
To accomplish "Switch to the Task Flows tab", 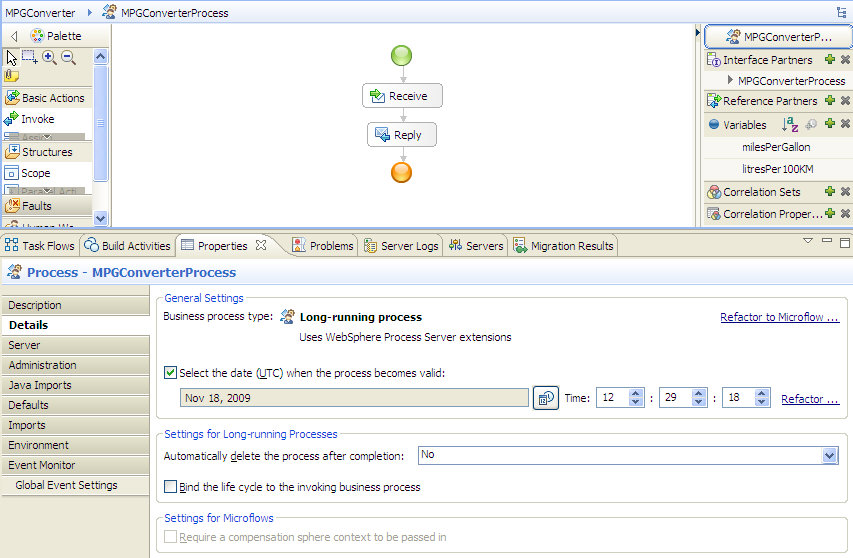I will tap(40, 246).
